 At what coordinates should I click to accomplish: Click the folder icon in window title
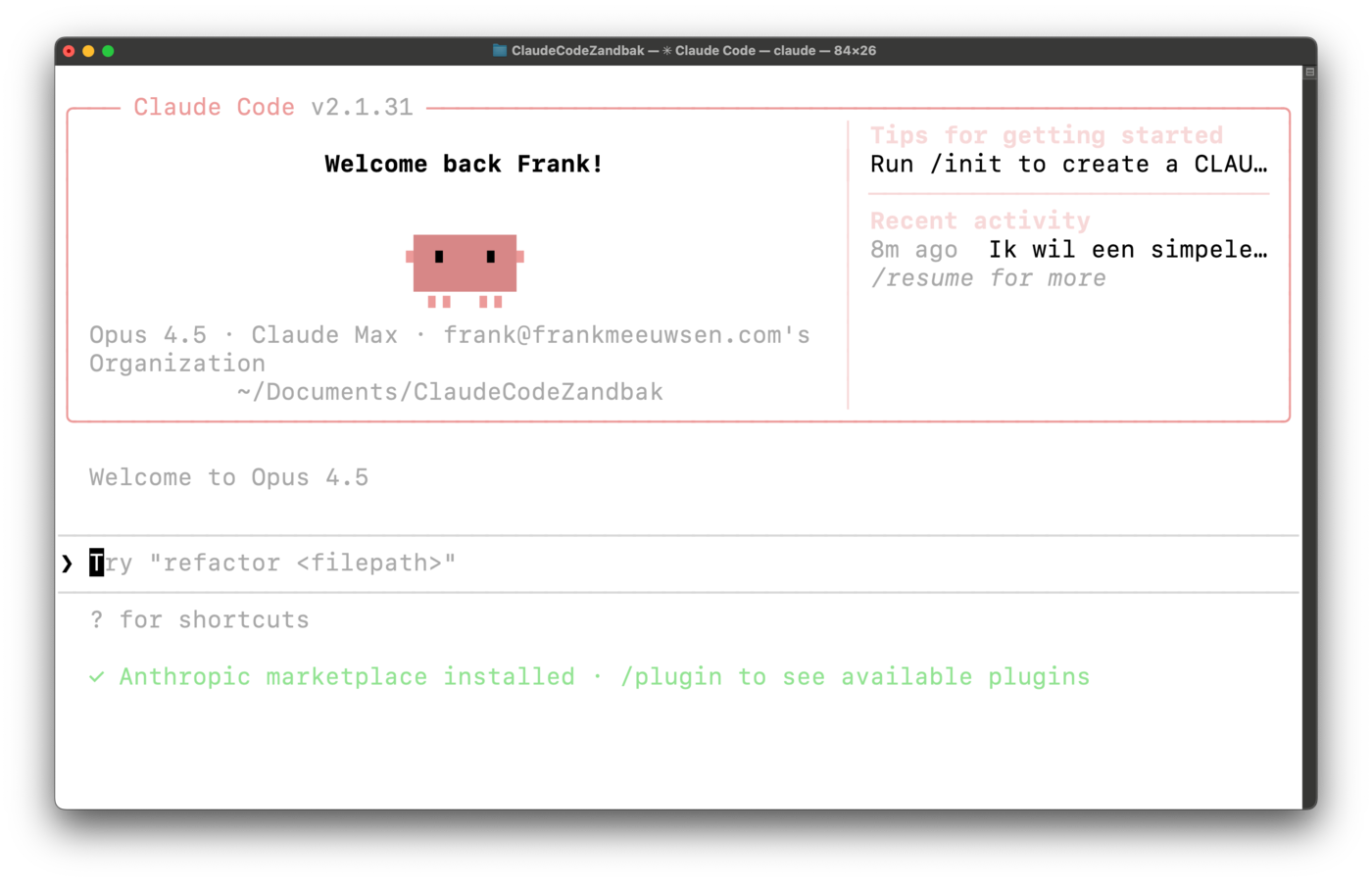tap(500, 50)
